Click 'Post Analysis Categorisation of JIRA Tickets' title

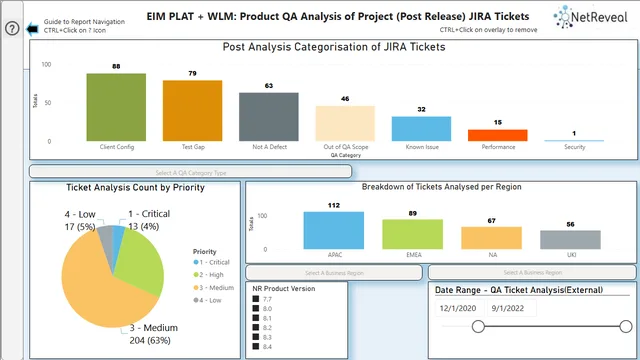click(x=334, y=47)
